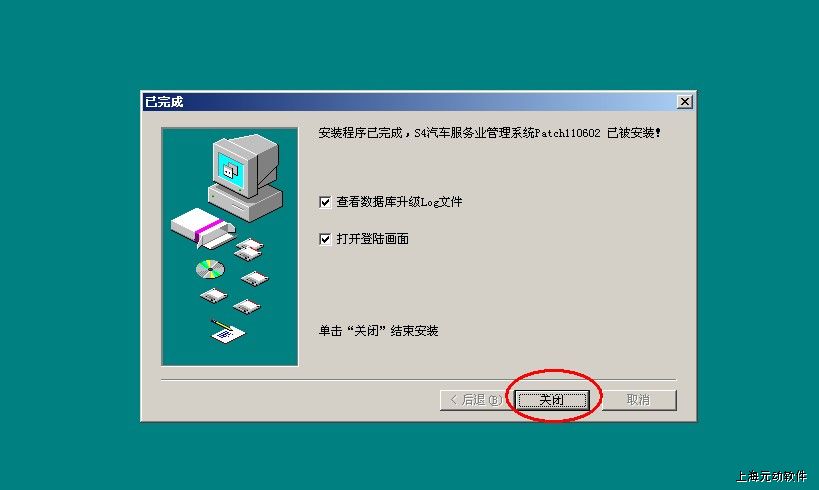819x490 pixels.
Task: Click the notepad with pencil illustration
Action: pos(227,331)
